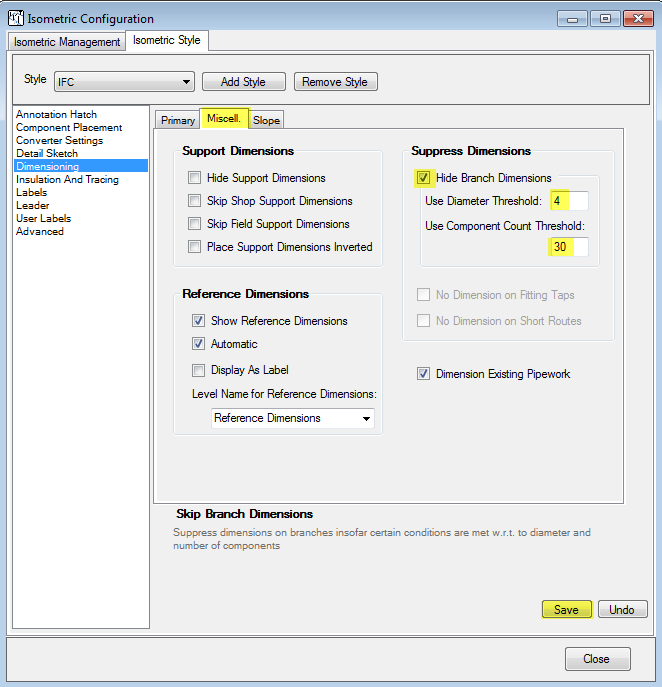Switch to the Isometric Management tab
Image resolution: width=662 pixels, height=687 pixels.
tap(67, 42)
